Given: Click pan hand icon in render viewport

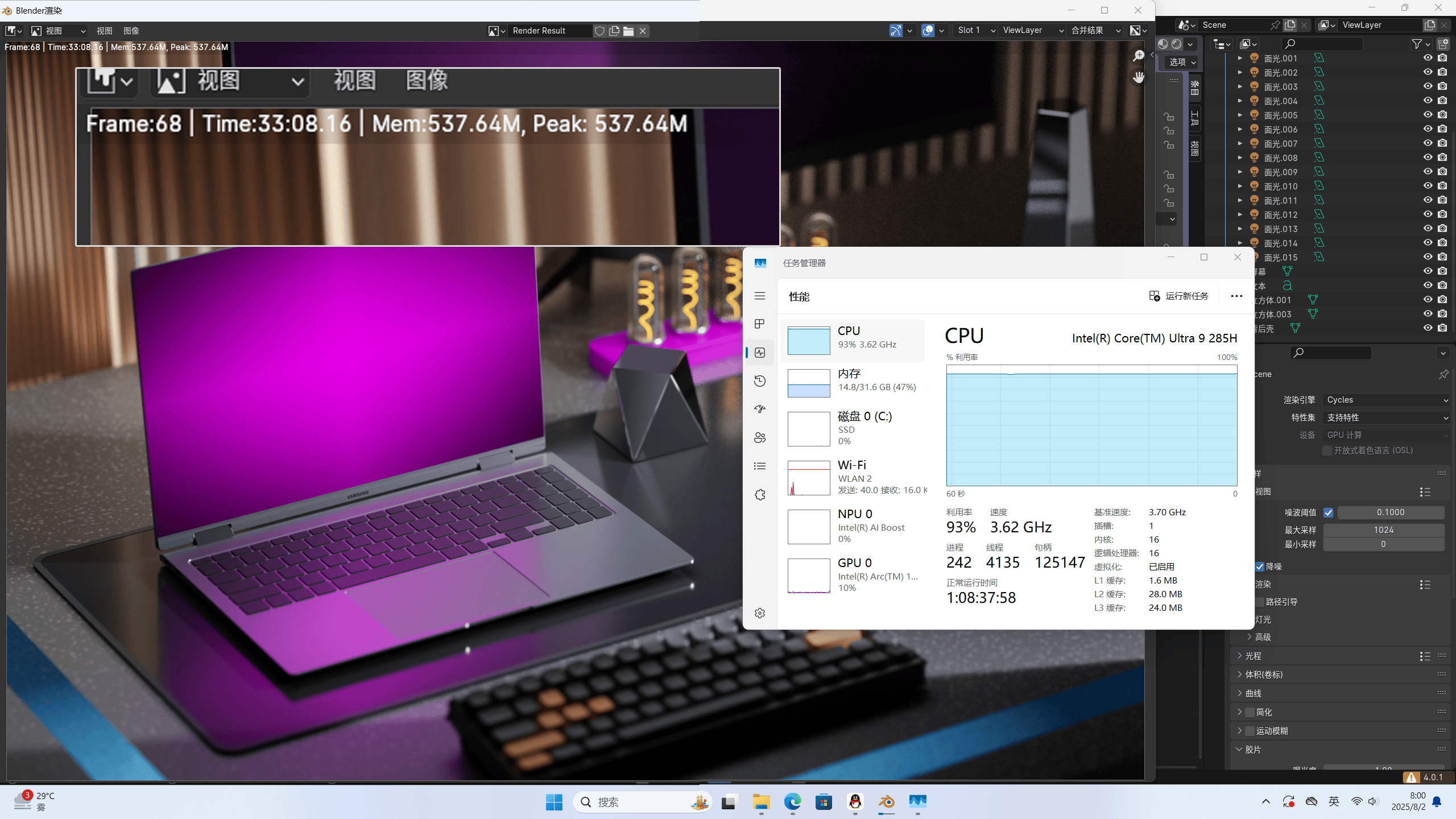Looking at the screenshot, I should click(1138, 77).
